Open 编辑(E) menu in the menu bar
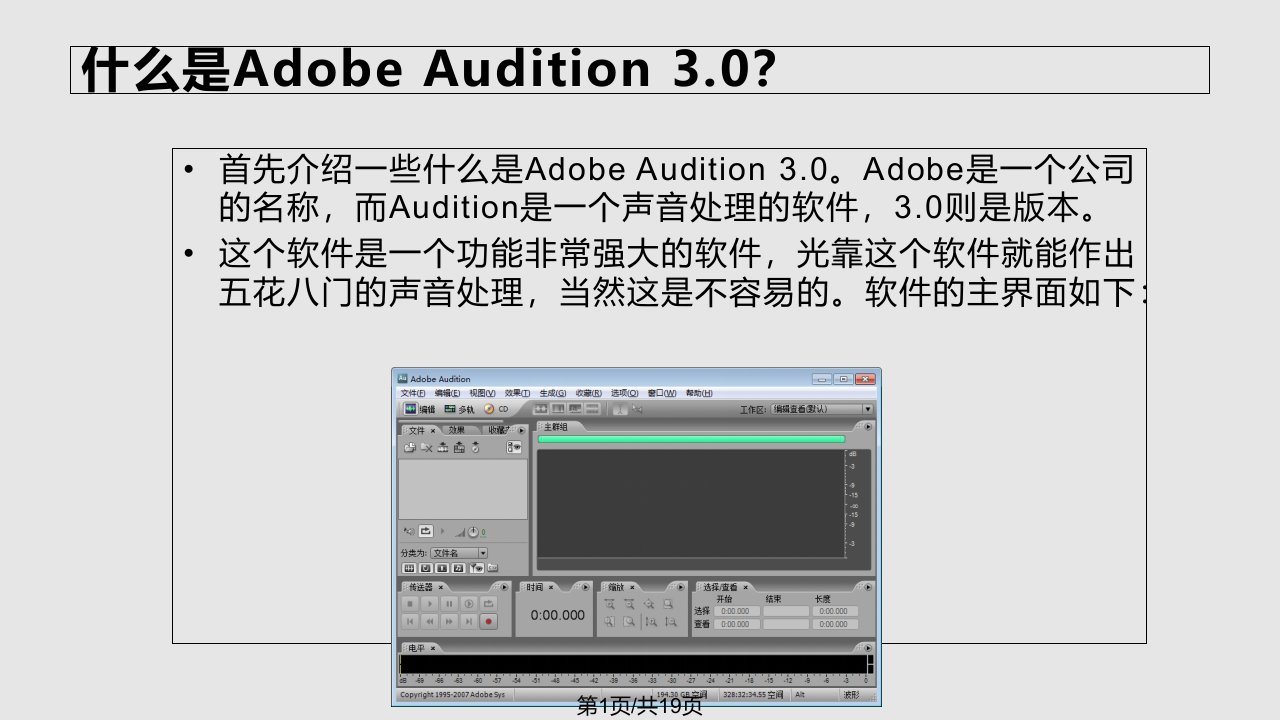The width and height of the screenshot is (1280, 720). 447,393
